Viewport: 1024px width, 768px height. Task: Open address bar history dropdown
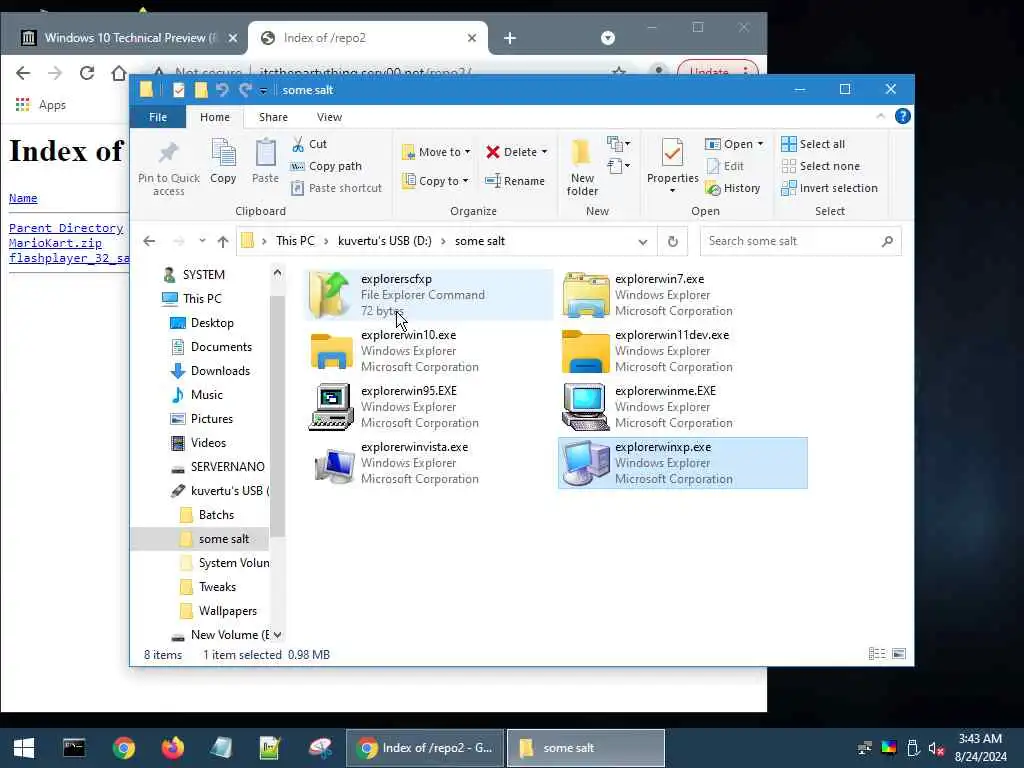(x=643, y=242)
